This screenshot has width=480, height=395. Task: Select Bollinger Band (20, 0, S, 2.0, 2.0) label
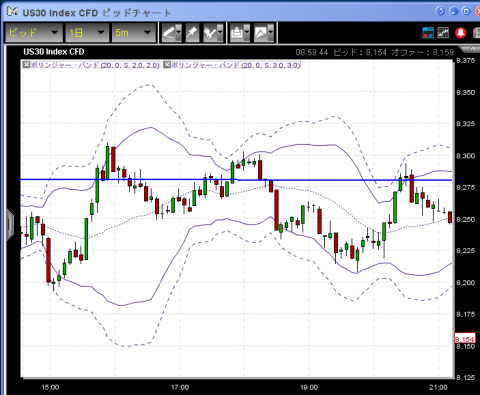95,65
